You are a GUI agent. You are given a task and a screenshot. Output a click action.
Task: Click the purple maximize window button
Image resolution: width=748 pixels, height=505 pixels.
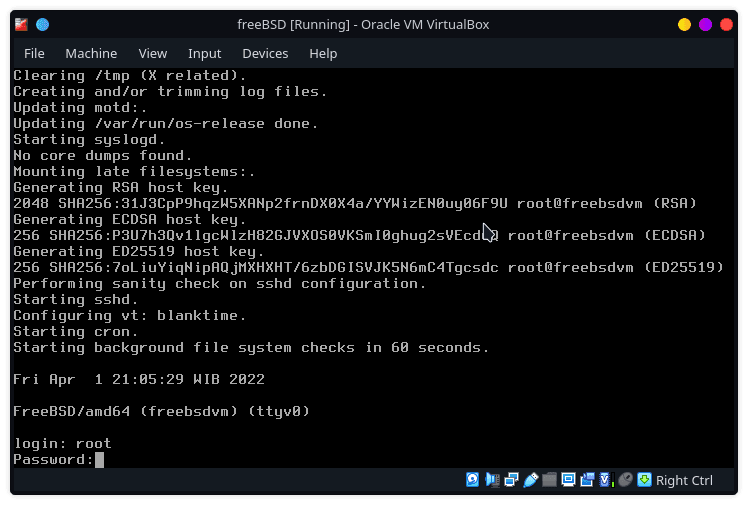click(x=705, y=24)
